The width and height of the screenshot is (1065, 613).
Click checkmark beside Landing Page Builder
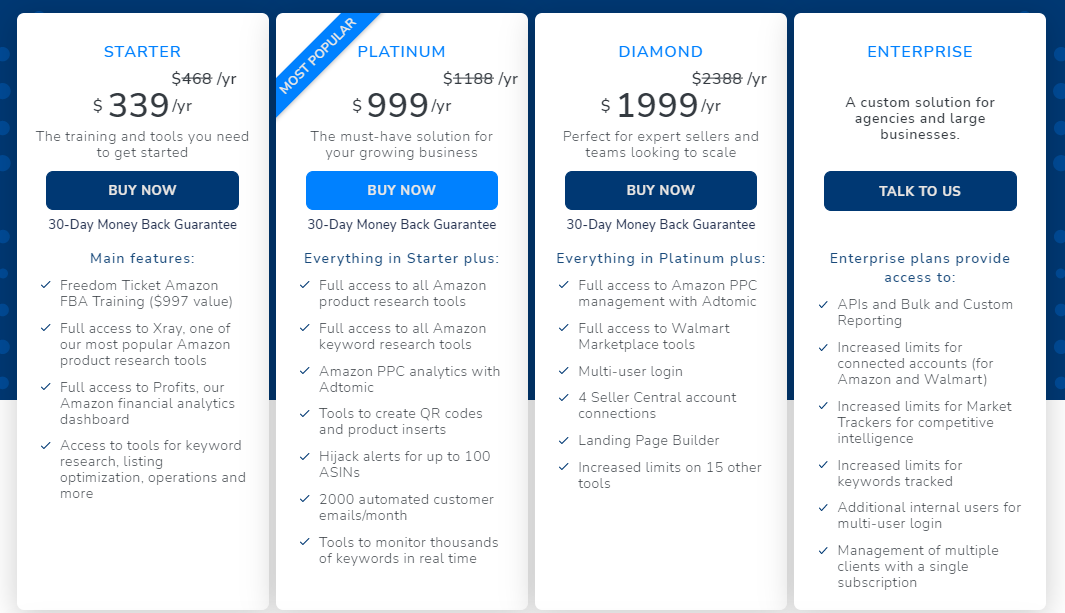pos(563,441)
